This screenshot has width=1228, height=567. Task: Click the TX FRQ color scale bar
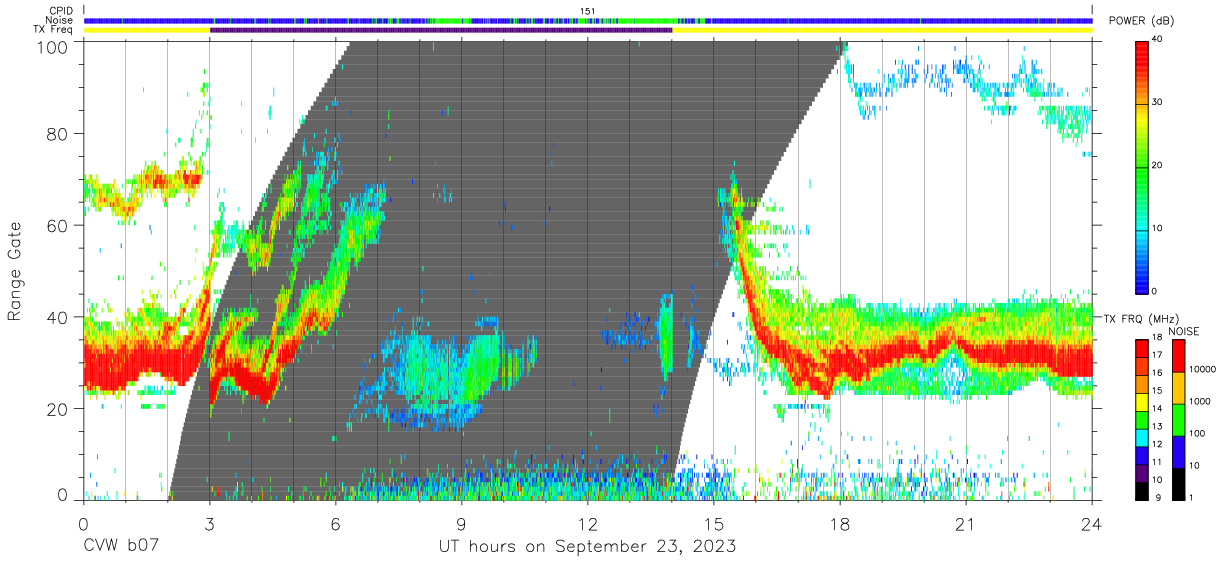tap(1141, 419)
